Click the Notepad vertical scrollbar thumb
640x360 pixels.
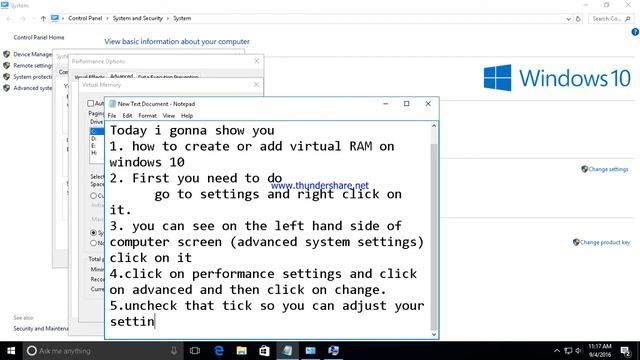pyautogui.click(x=434, y=237)
